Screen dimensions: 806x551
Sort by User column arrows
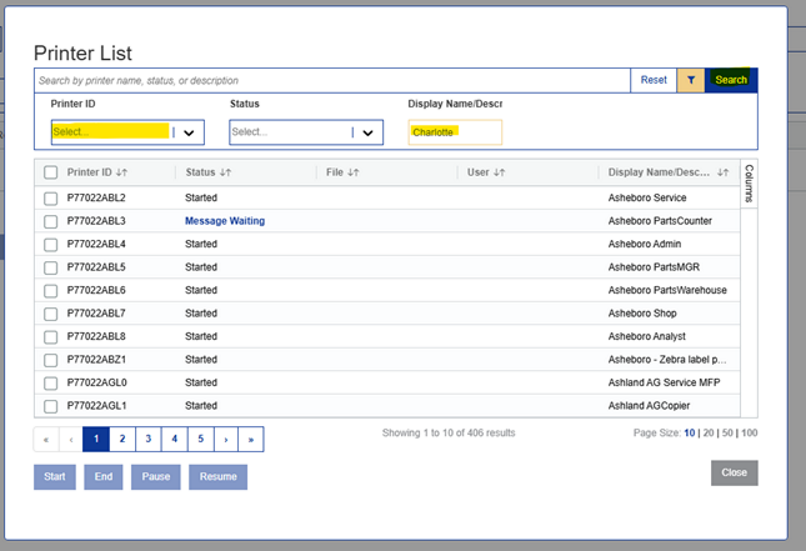pos(499,173)
